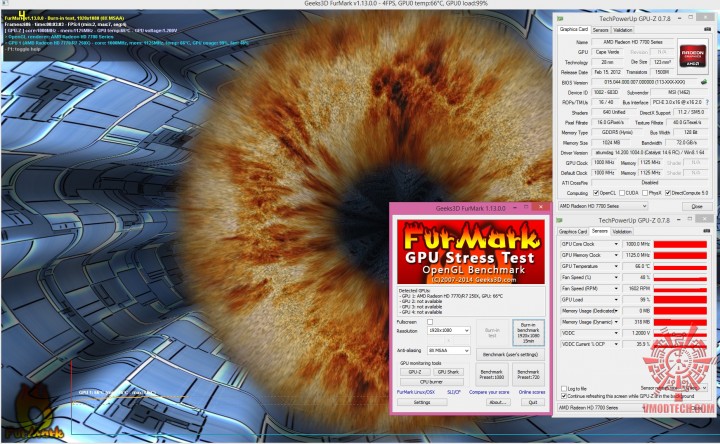Enable the Fullscreen checkbox in FurMark
720x444 pixels.
430,322
